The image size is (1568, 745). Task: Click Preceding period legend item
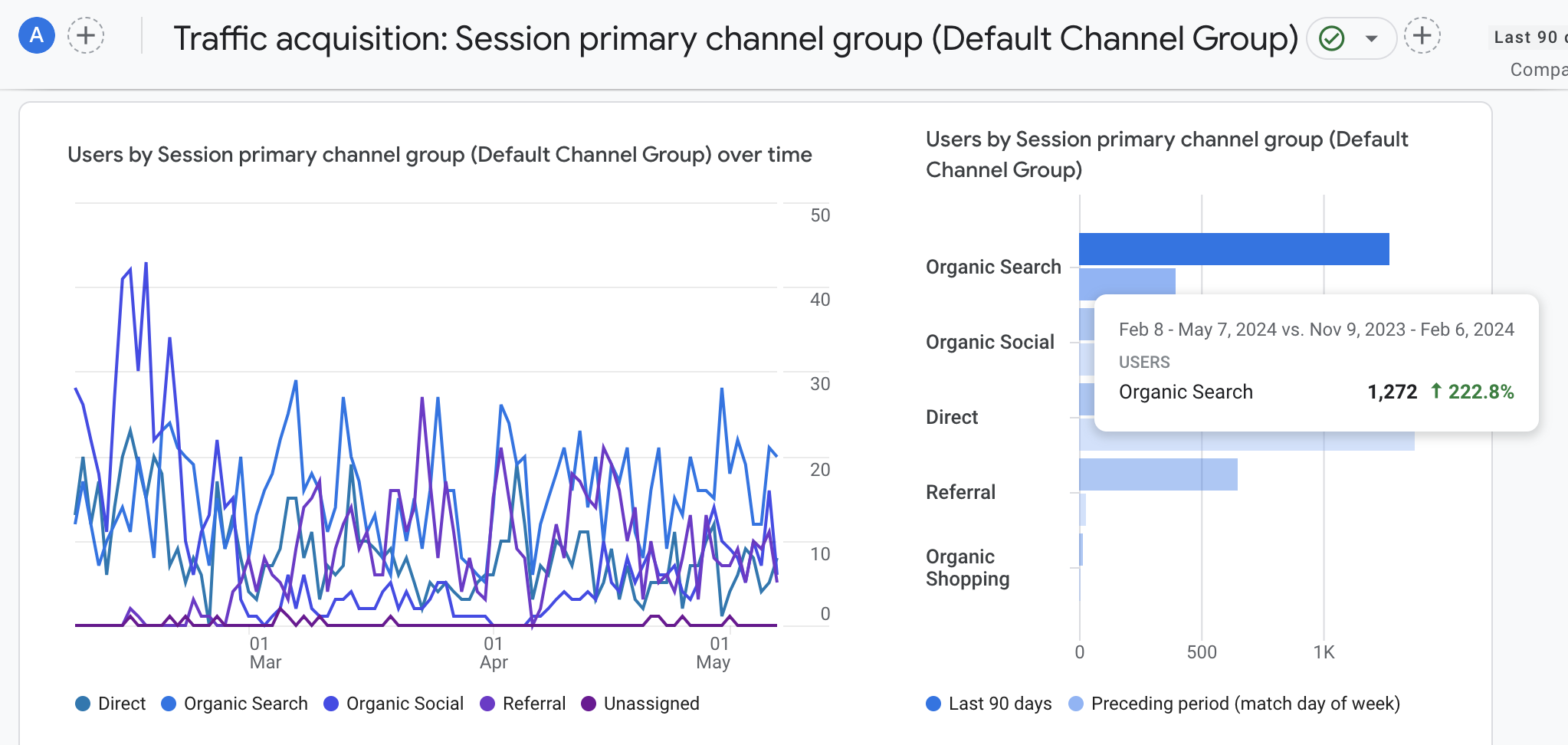(x=1235, y=704)
